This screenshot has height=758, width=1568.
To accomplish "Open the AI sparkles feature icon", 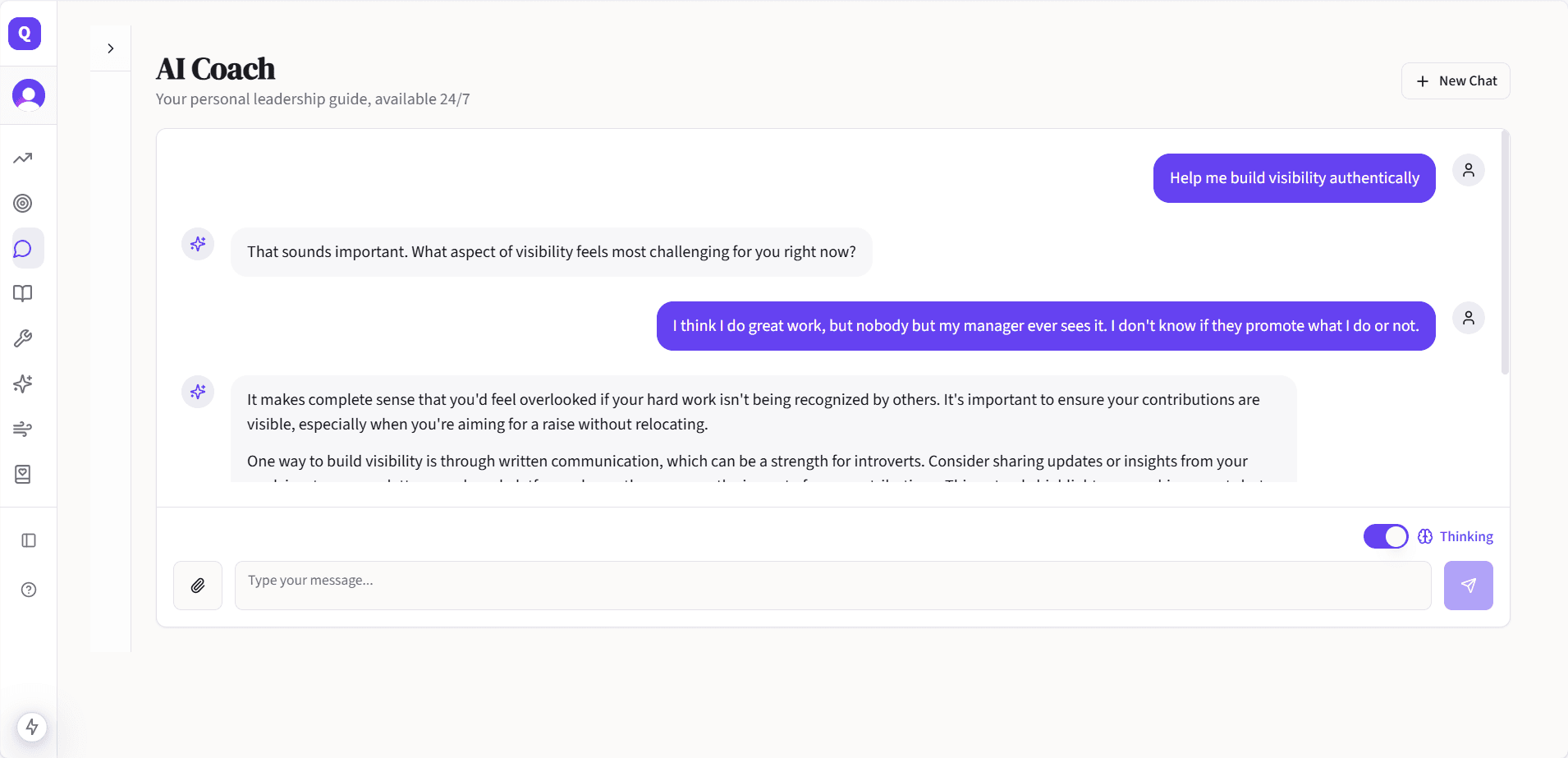I will click(x=23, y=384).
